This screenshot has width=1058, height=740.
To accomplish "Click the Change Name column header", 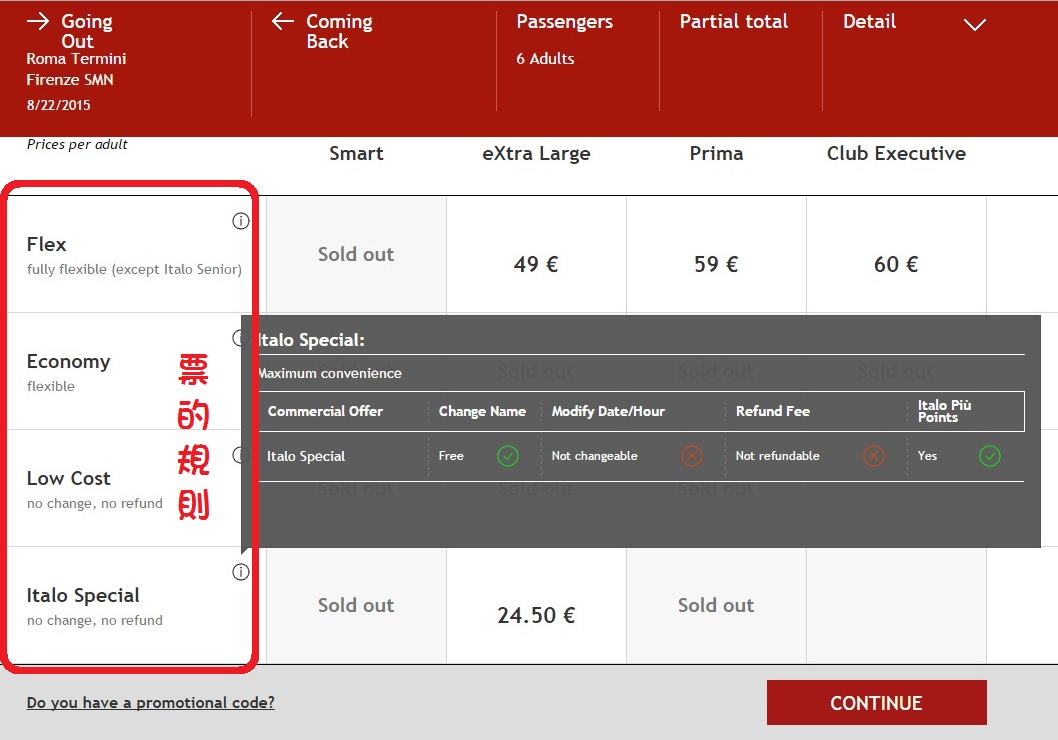I will click(x=482, y=411).
